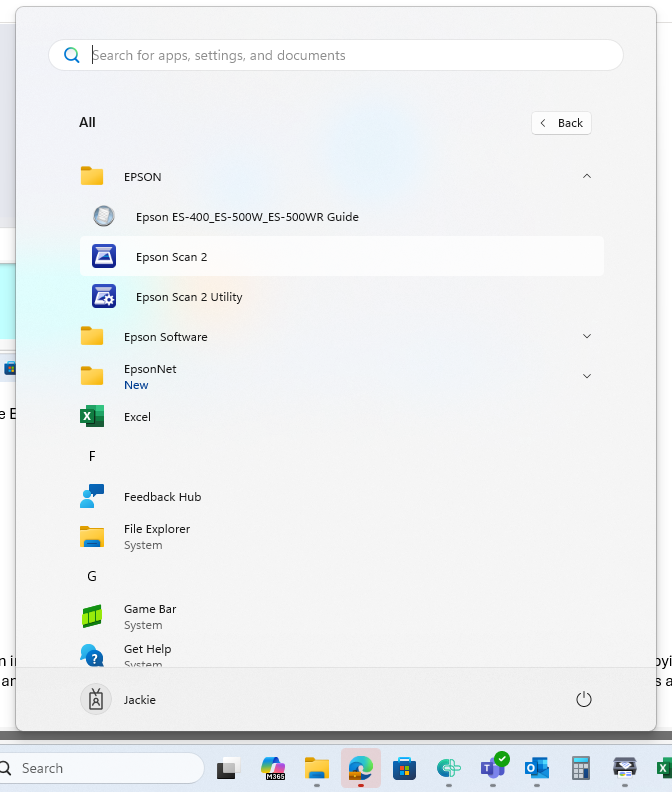This screenshot has height=792, width=672.
Task: Open File Explorer on the taskbar
Action: pos(317,768)
